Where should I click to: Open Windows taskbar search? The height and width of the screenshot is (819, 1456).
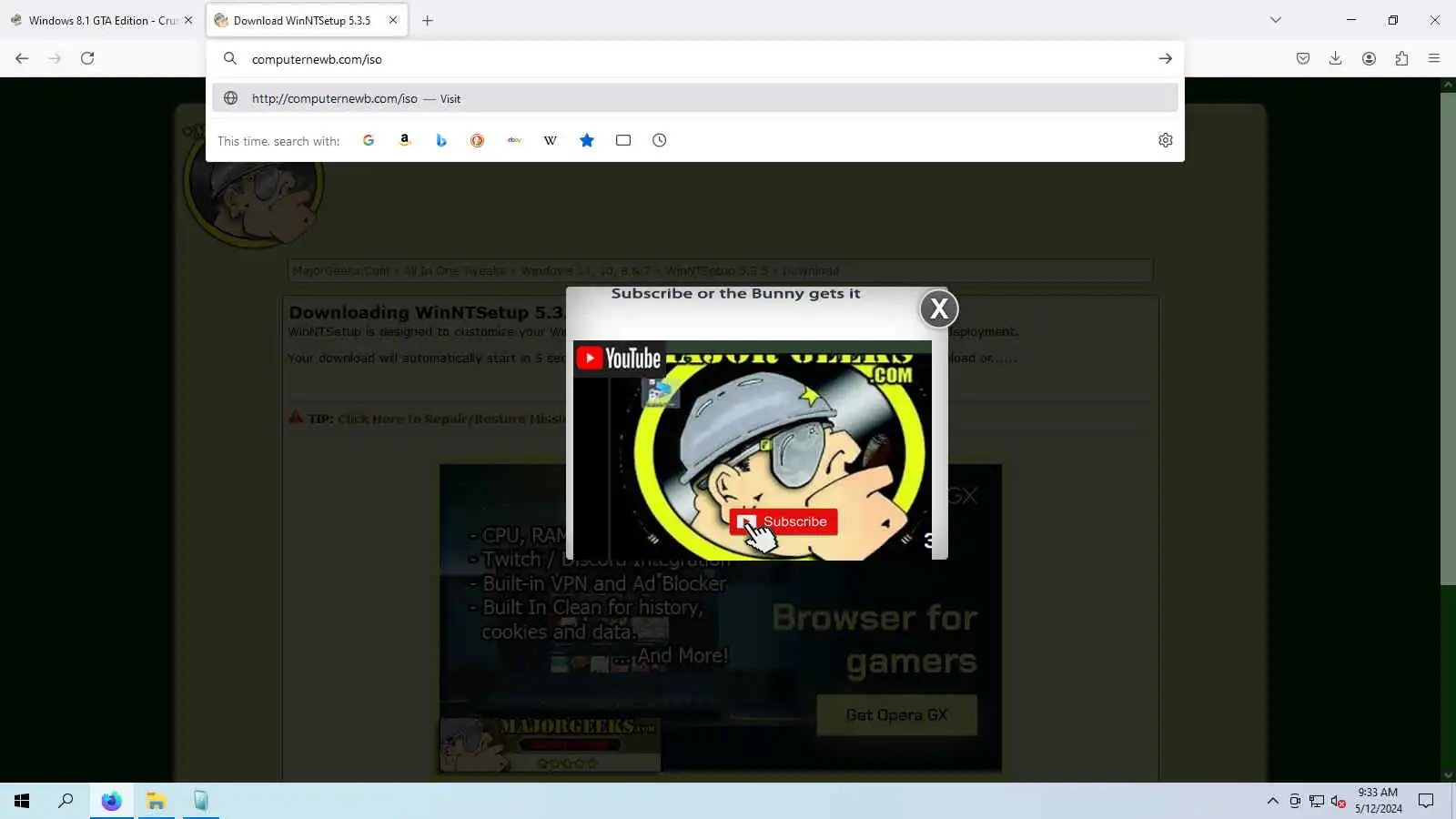point(66,801)
